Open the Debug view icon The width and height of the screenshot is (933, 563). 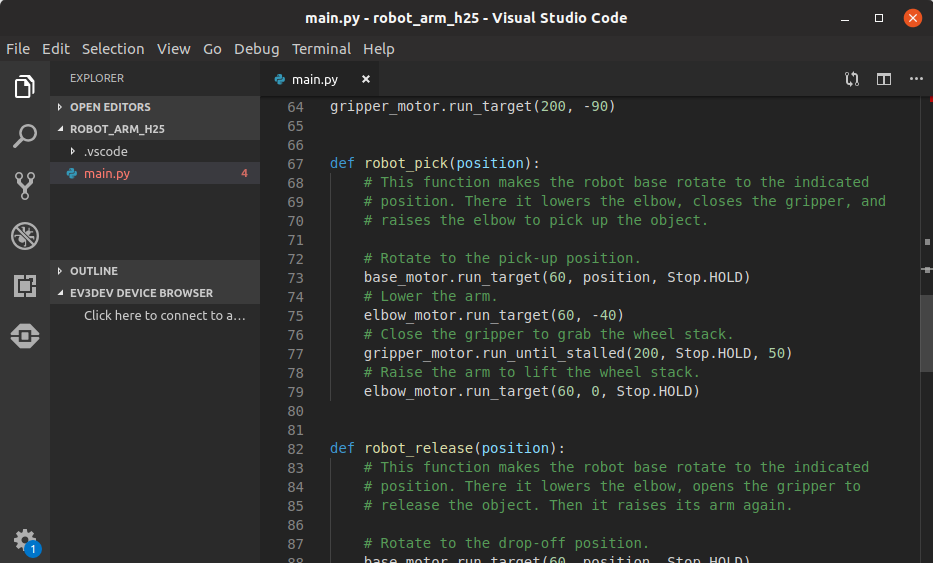pos(25,236)
